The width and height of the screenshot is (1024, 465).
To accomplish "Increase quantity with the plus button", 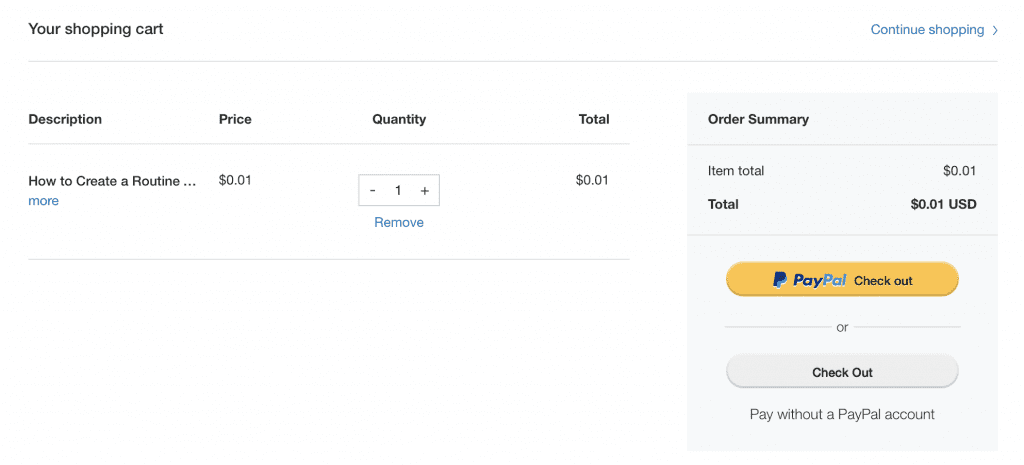I will pyautogui.click(x=424, y=190).
